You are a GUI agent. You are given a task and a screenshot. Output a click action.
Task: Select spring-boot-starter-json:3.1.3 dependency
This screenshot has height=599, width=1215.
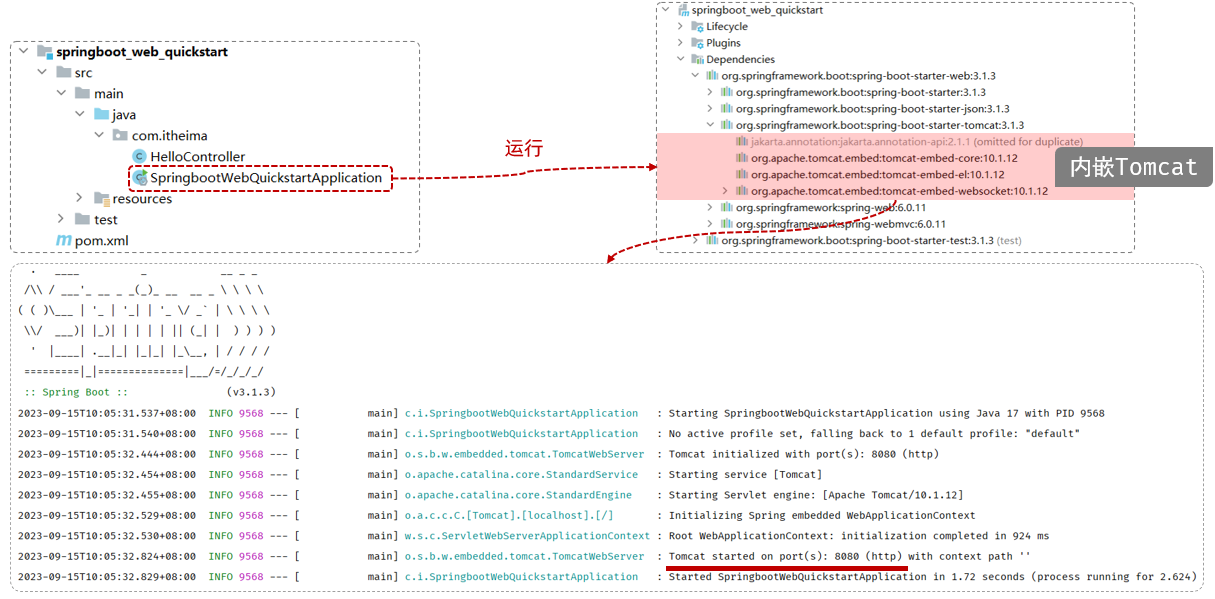(872, 109)
